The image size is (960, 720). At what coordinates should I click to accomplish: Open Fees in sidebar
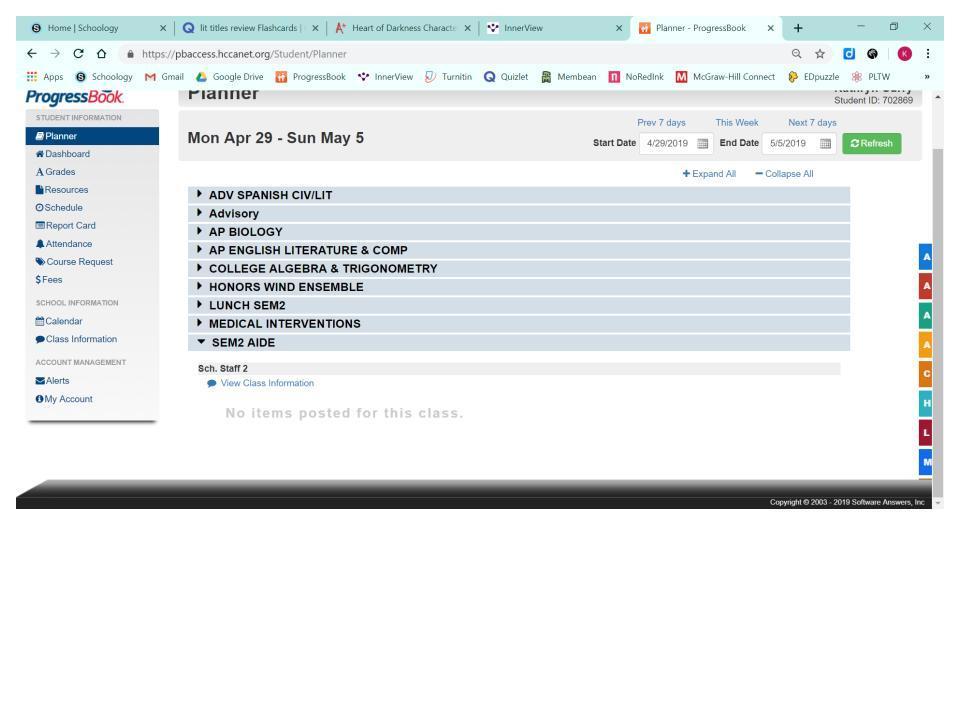(49, 280)
